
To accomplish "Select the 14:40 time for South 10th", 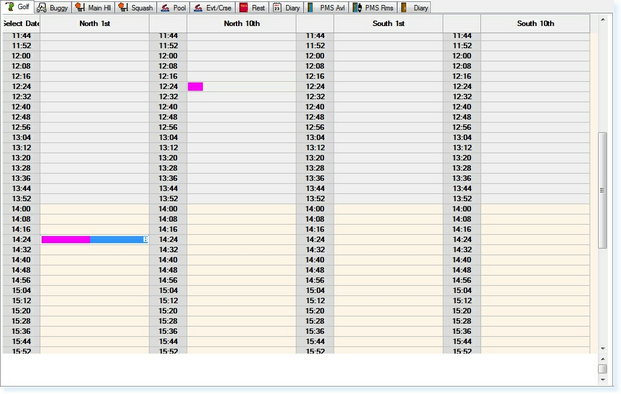I will (x=462, y=260).
